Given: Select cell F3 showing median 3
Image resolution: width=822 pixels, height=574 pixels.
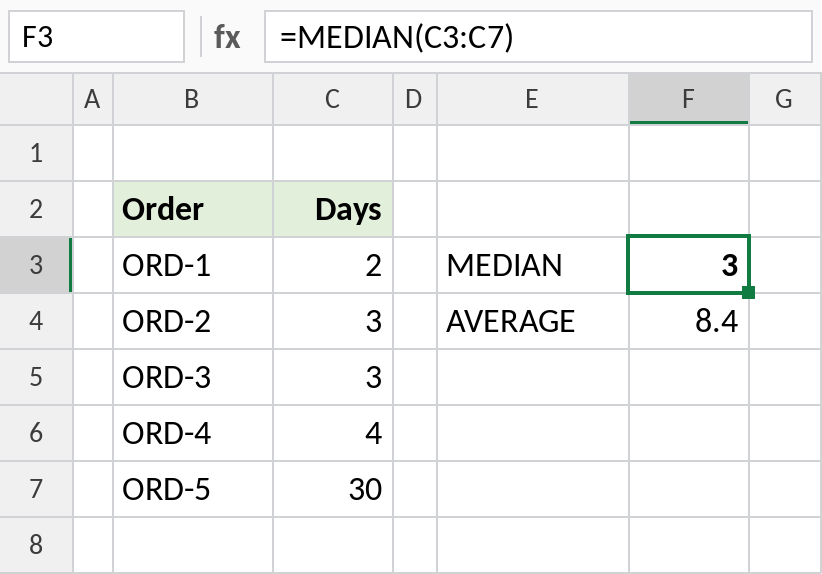Looking at the screenshot, I should click(689, 265).
